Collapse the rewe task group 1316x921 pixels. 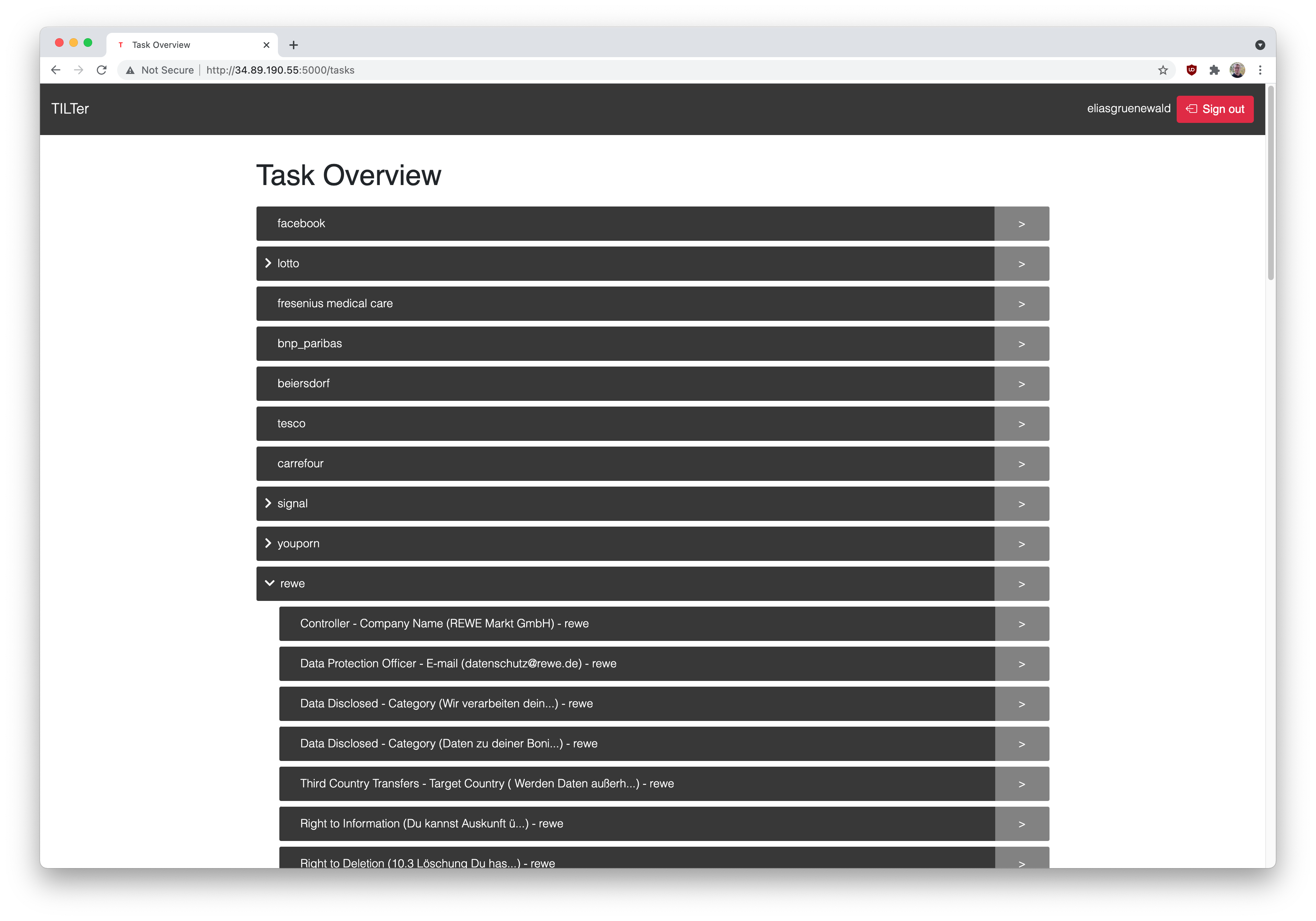[269, 583]
